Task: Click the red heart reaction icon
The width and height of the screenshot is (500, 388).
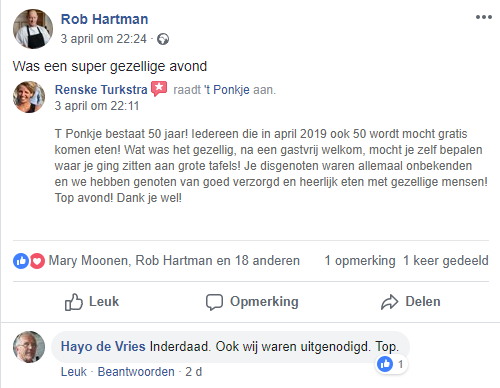Action: pyautogui.click(x=37, y=261)
